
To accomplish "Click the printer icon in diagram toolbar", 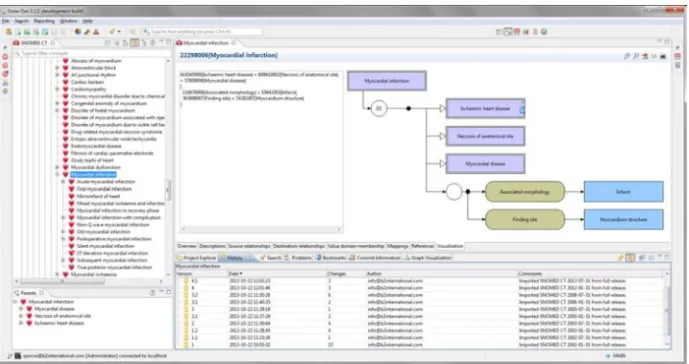I will (x=663, y=56).
